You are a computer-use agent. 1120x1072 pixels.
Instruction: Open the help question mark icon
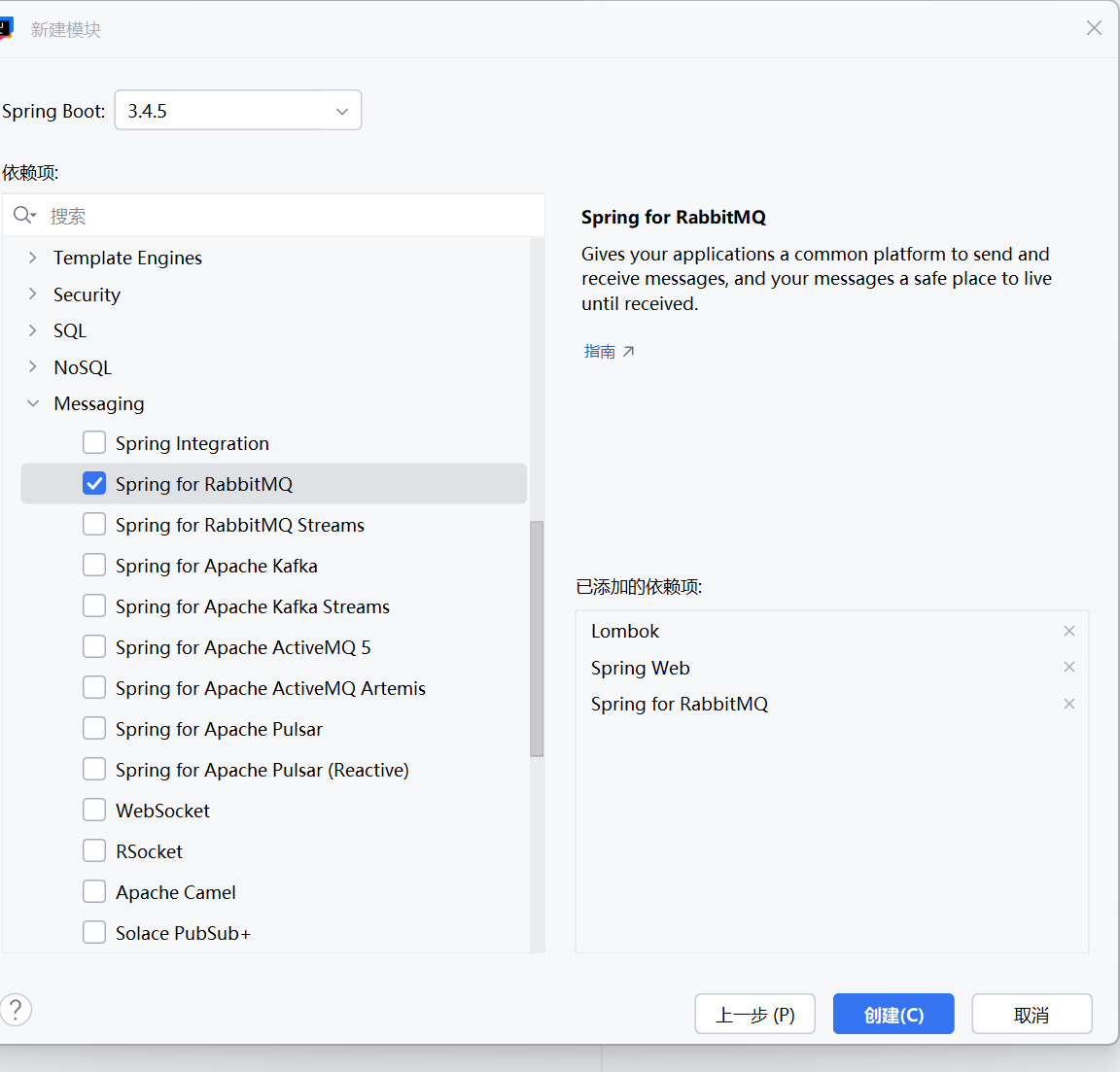coord(15,1010)
